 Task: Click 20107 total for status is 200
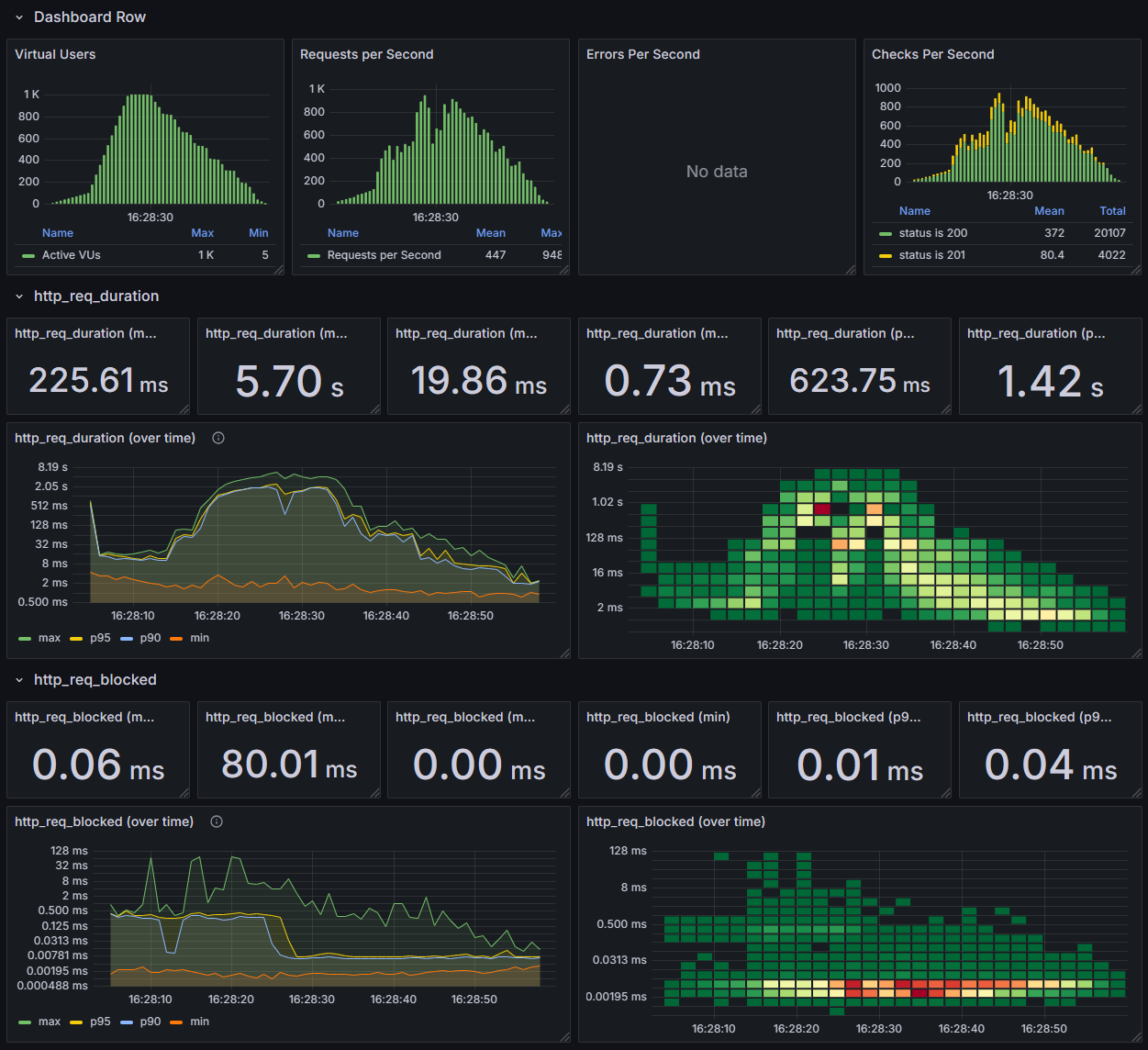tap(1109, 233)
